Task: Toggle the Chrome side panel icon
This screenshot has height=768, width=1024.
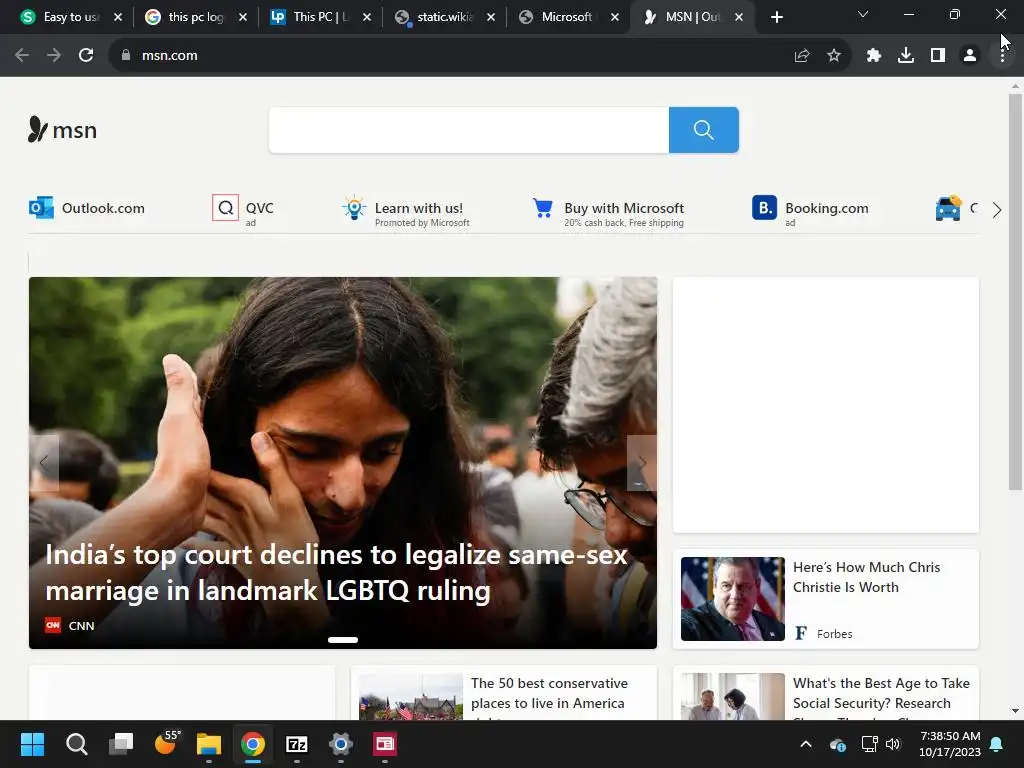Action: (x=938, y=56)
